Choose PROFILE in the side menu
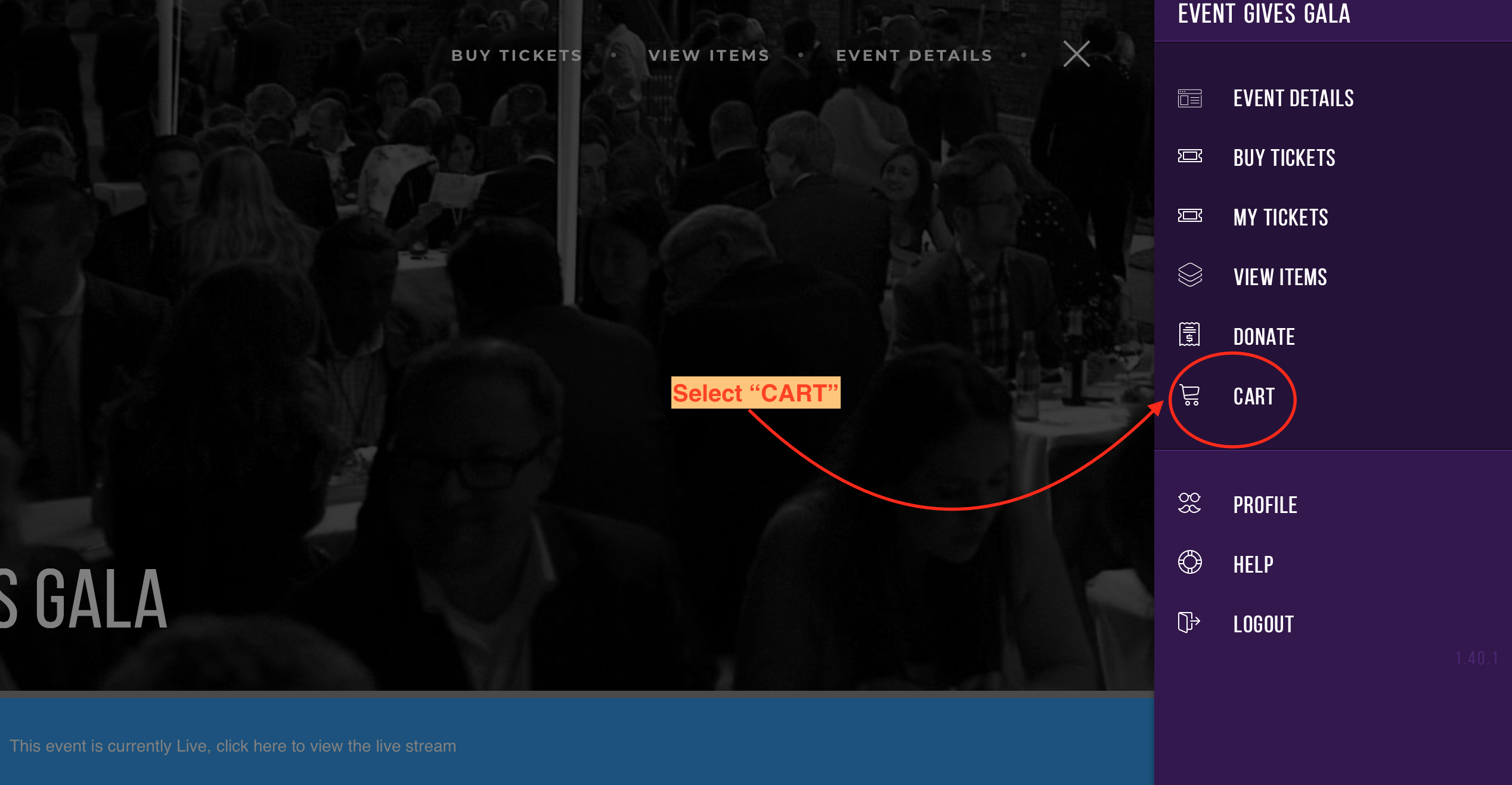This screenshot has height=785, width=1512. tap(1265, 505)
